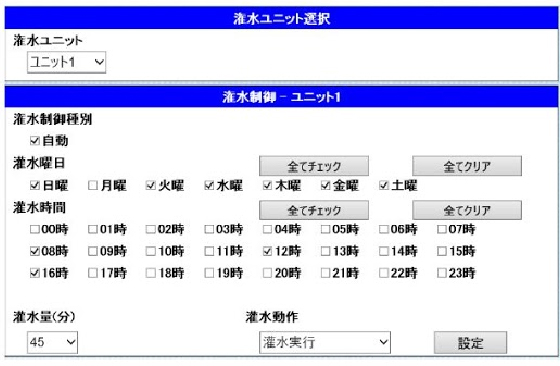Check the 23時 checkbox
560x366 pixels.
coord(442,274)
